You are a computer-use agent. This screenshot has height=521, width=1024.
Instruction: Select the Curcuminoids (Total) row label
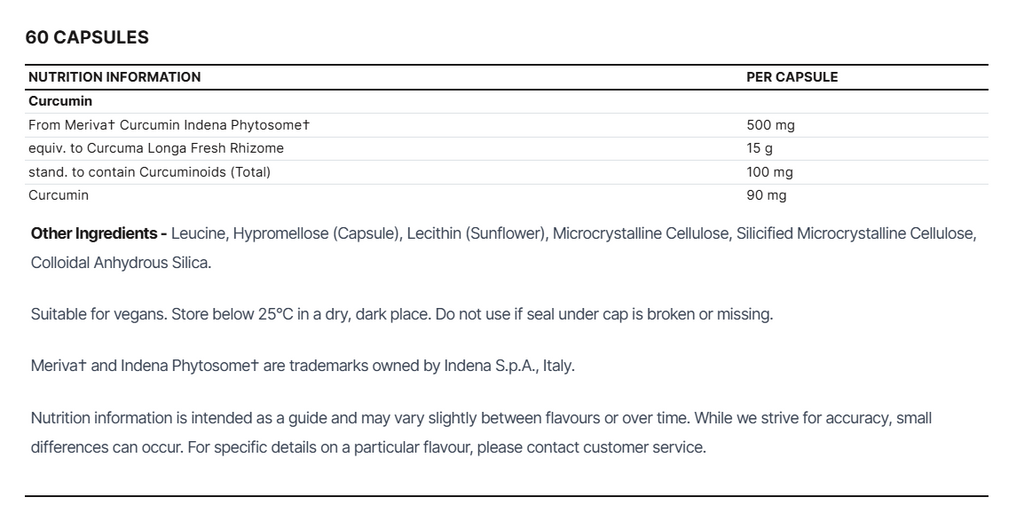pyautogui.click(x=150, y=172)
